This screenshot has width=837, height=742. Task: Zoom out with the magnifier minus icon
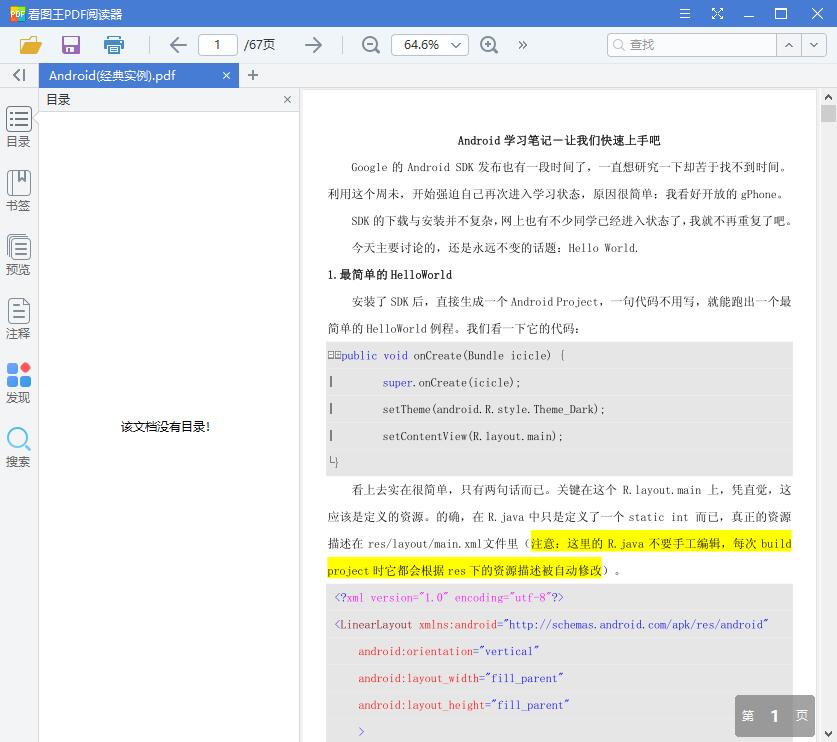[x=370, y=45]
